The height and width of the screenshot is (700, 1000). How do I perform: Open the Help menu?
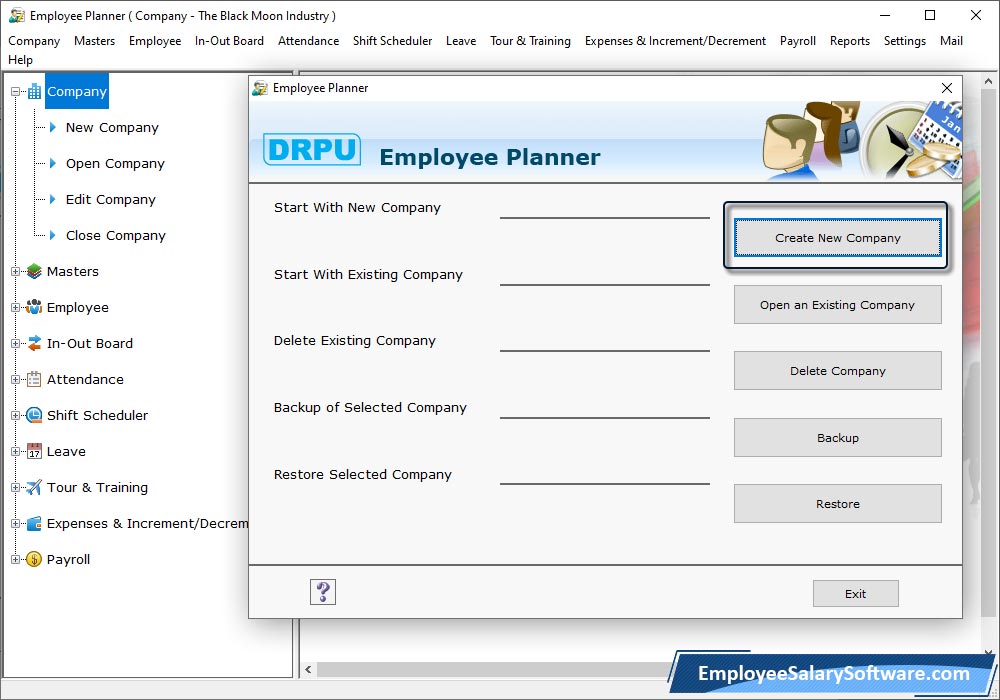20,60
